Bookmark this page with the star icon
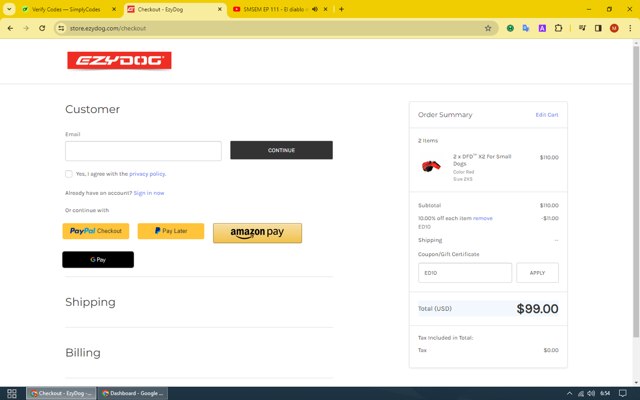 point(488,28)
